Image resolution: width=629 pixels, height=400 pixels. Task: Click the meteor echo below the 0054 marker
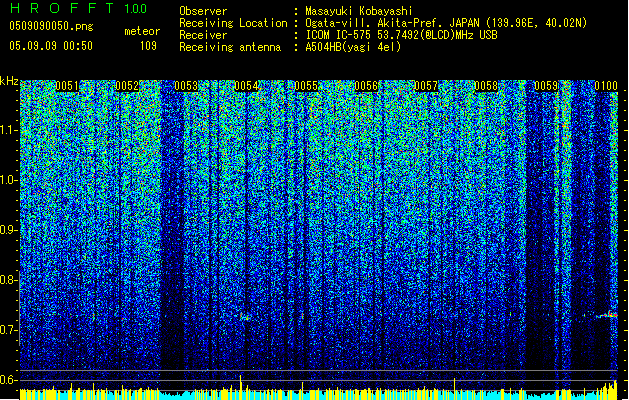click(245, 317)
